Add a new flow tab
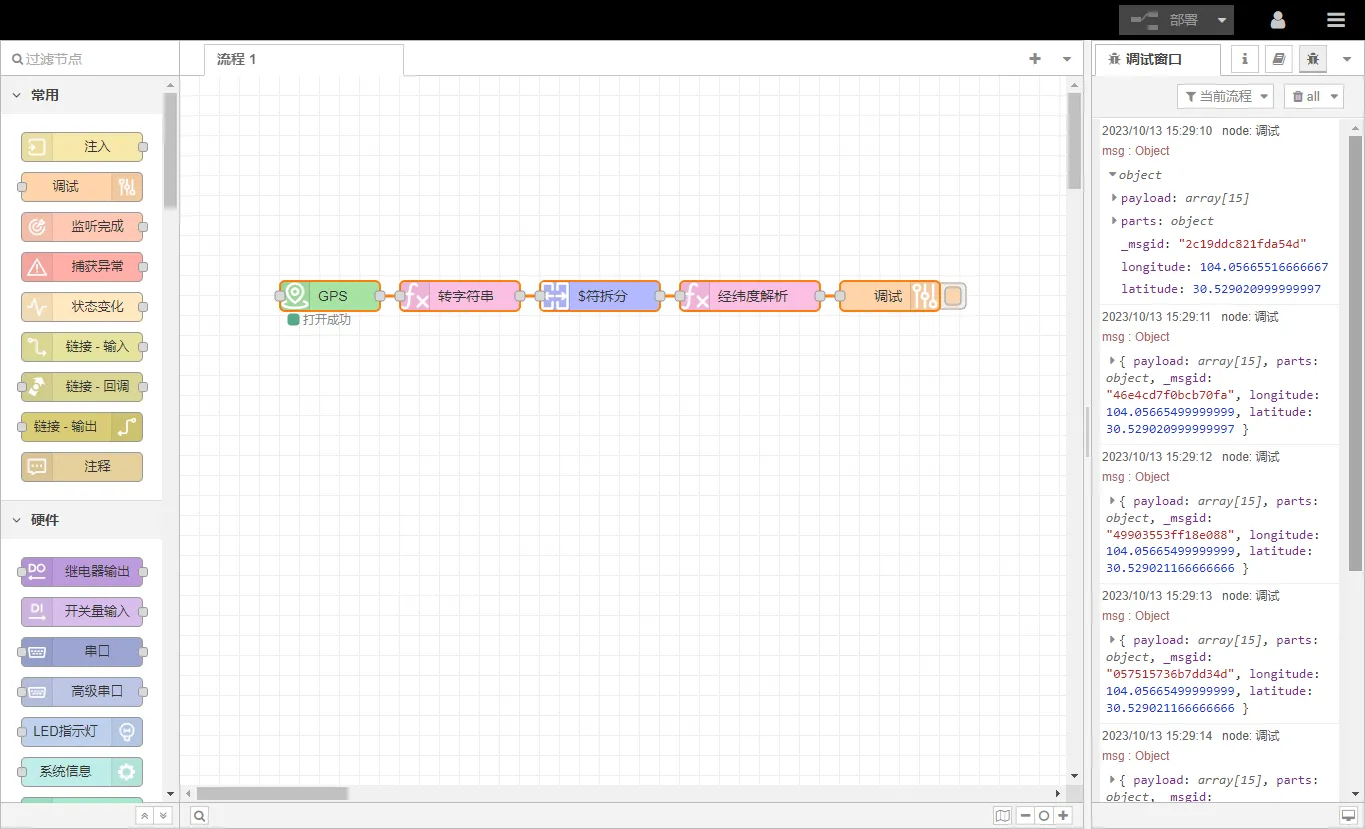 (1035, 59)
